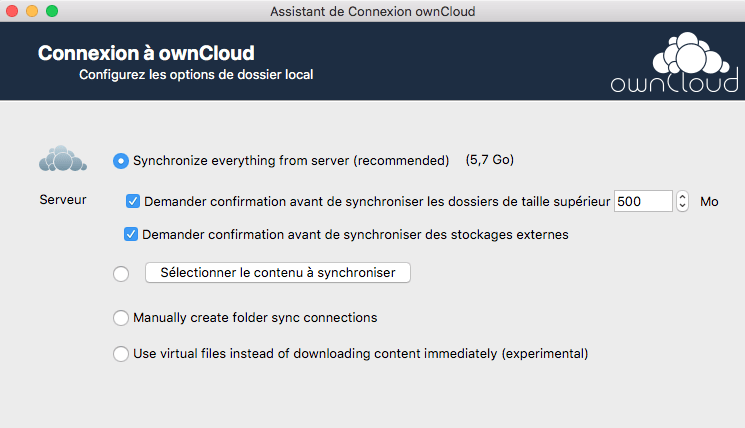Screen dimensions: 745x428
Task: Click the Connexion à ownCloud heading
Action: point(146,53)
